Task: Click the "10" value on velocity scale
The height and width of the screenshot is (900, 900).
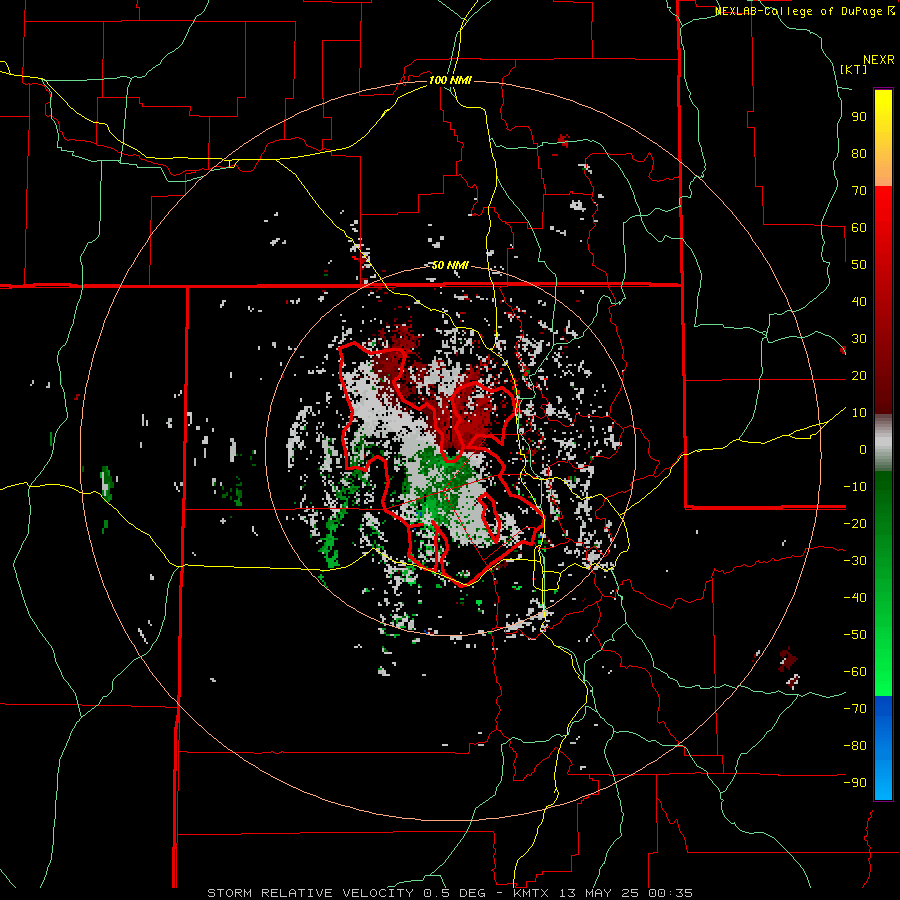Action: [859, 413]
